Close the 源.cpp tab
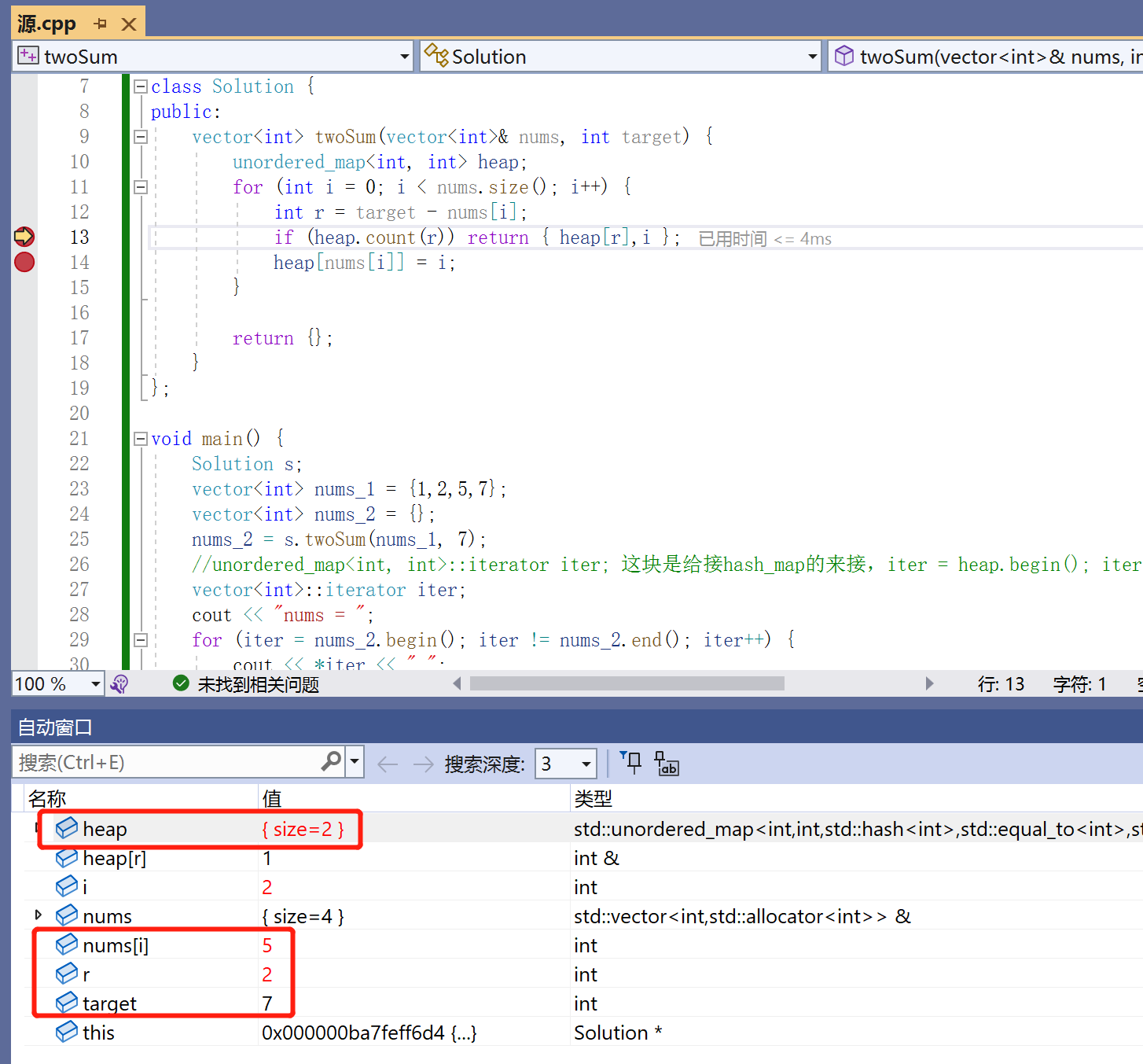This screenshot has width=1143, height=1064. click(129, 24)
